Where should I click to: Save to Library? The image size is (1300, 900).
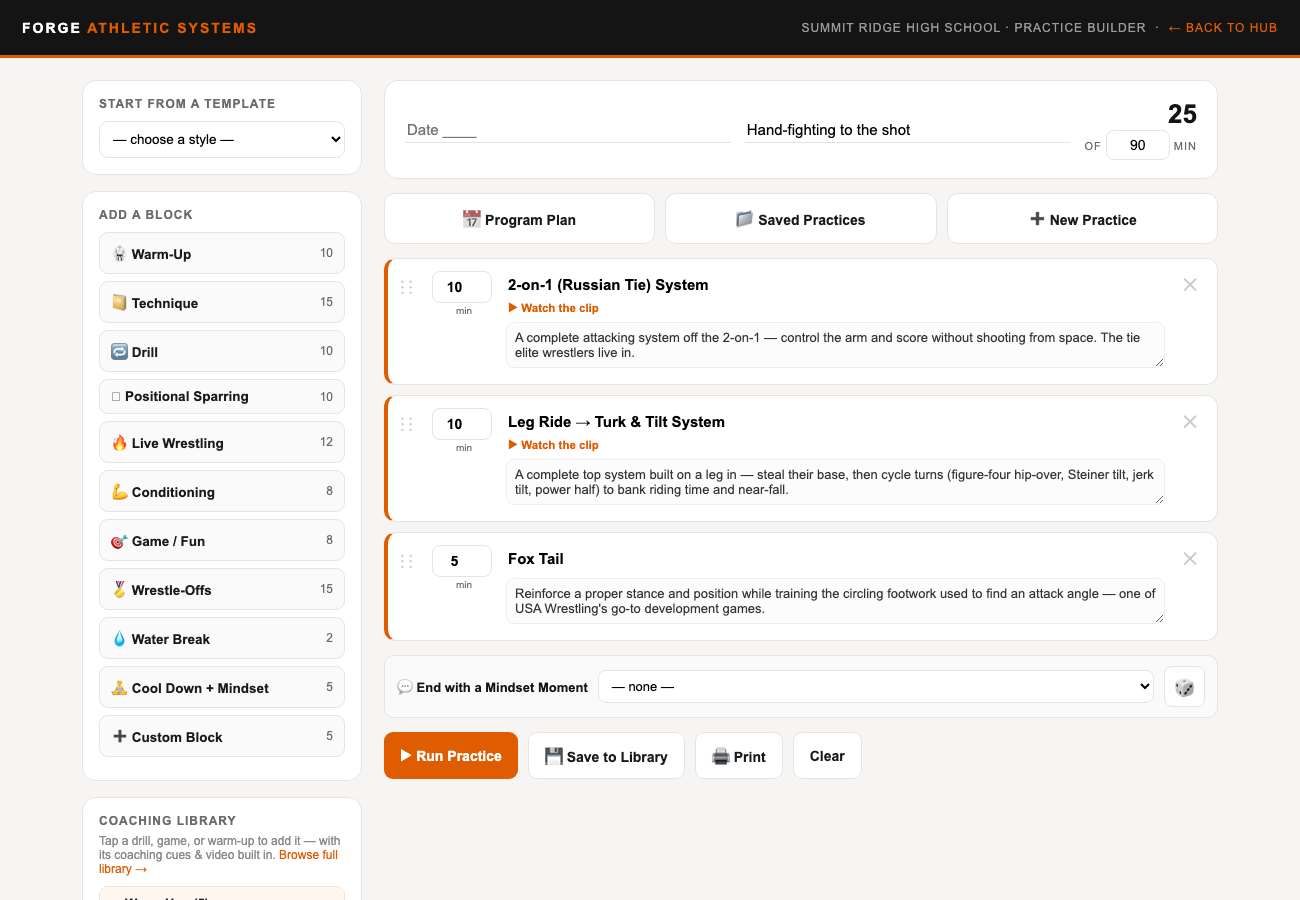pyautogui.click(x=606, y=756)
